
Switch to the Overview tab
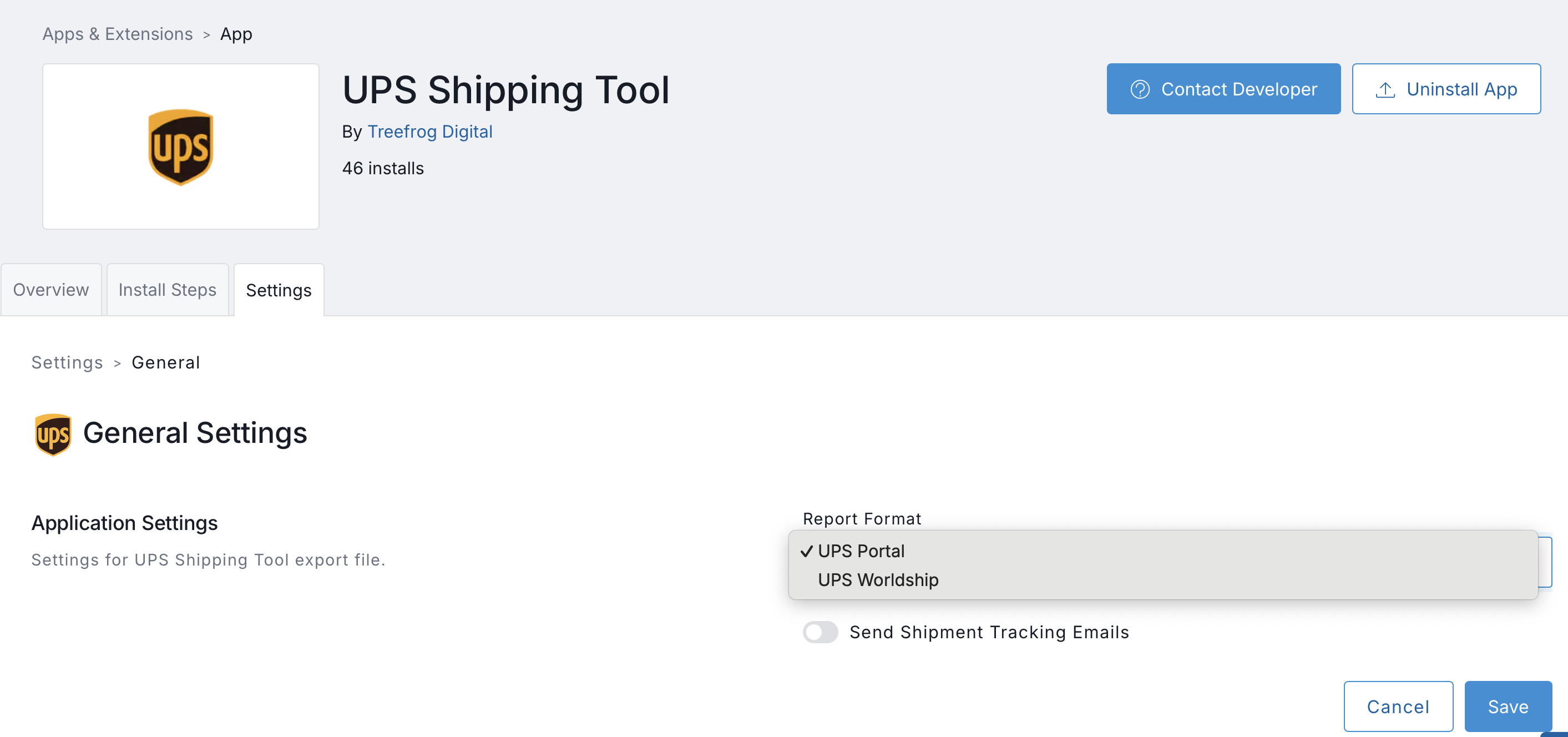tap(51, 290)
